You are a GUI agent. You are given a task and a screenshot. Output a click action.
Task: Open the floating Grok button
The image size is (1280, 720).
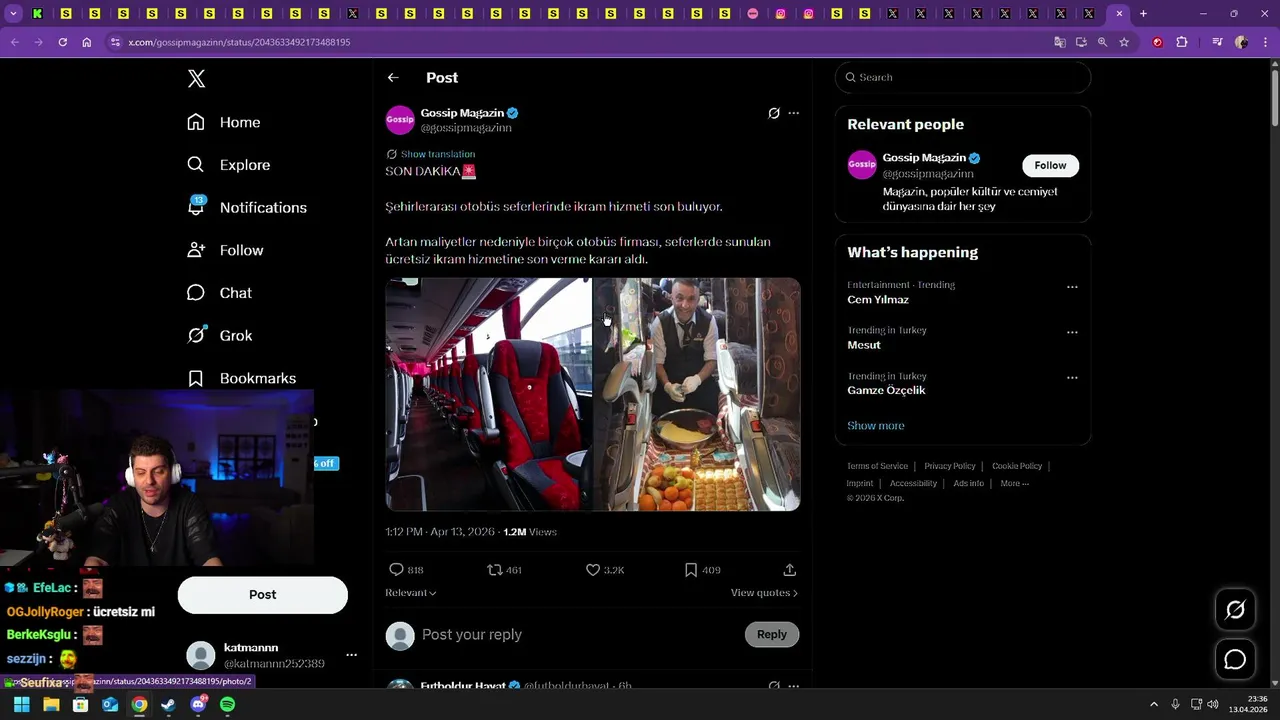(1235, 610)
